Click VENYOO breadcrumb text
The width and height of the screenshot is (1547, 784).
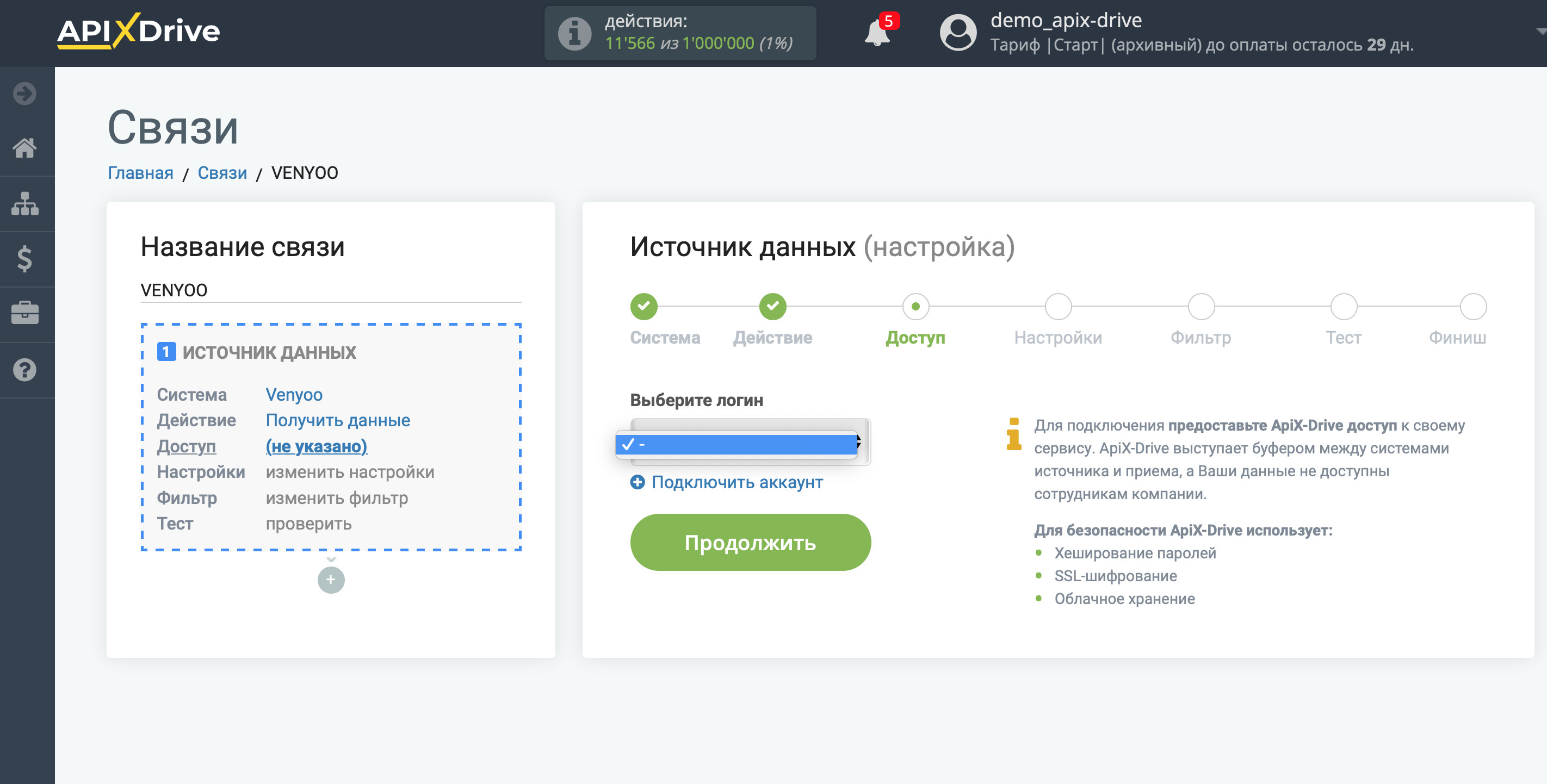pos(305,173)
